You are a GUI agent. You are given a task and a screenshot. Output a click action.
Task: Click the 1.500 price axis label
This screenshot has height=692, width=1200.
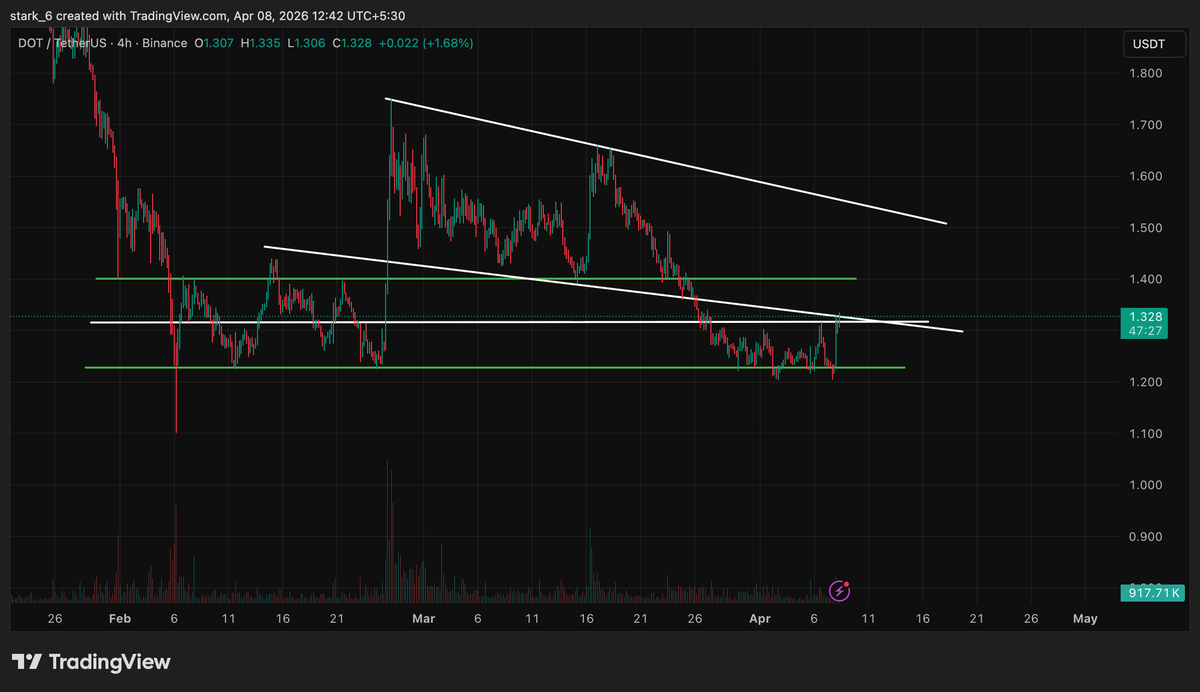click(x=1145, y=228)
